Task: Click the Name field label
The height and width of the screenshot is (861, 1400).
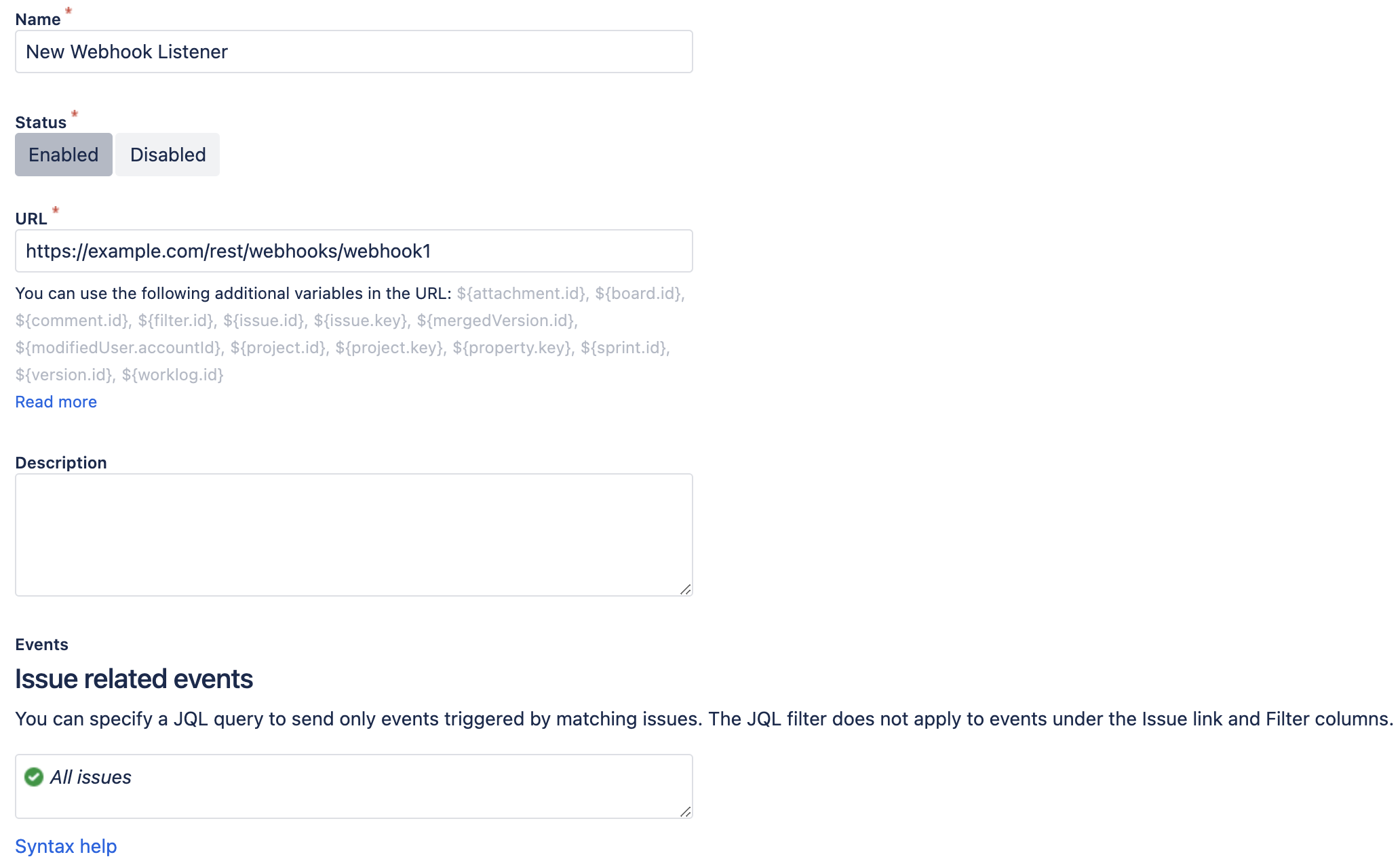Action: click(x=38, y=20)
